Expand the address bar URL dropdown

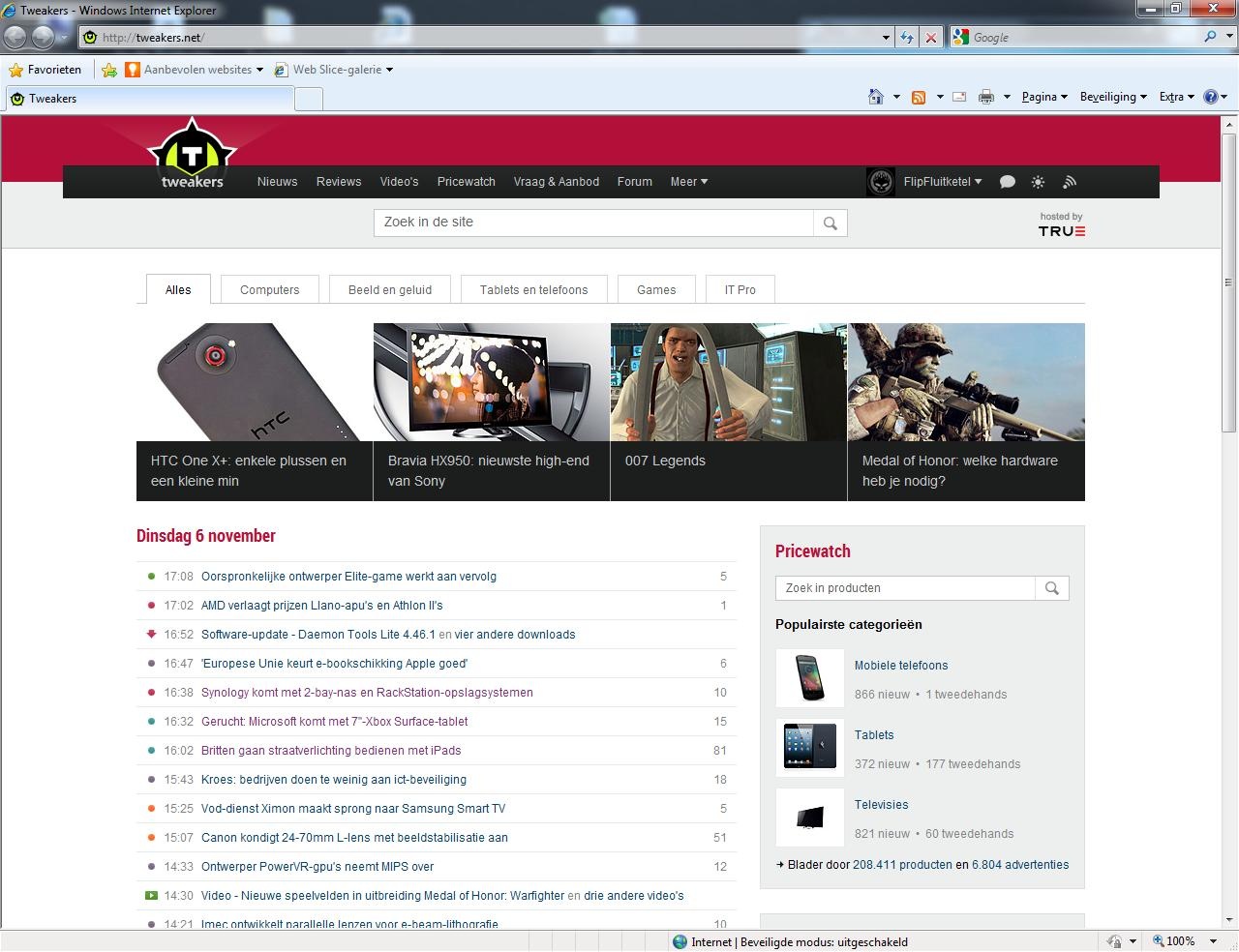886,38
